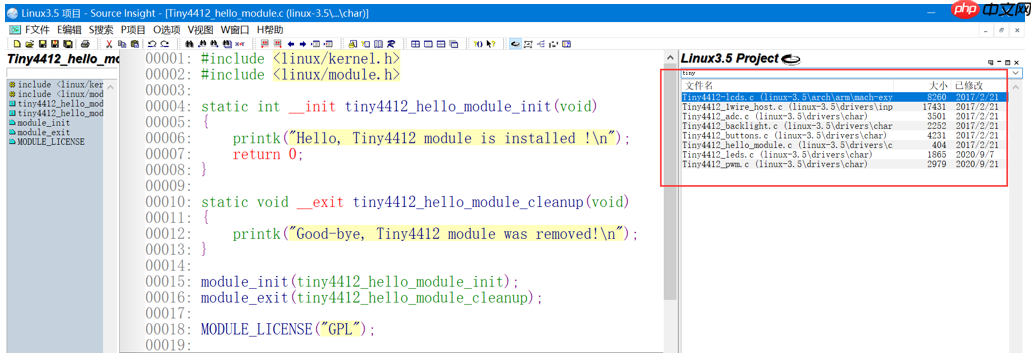
Task: Expand the project file filter dropdown arrow
Action: point(1016,73)
